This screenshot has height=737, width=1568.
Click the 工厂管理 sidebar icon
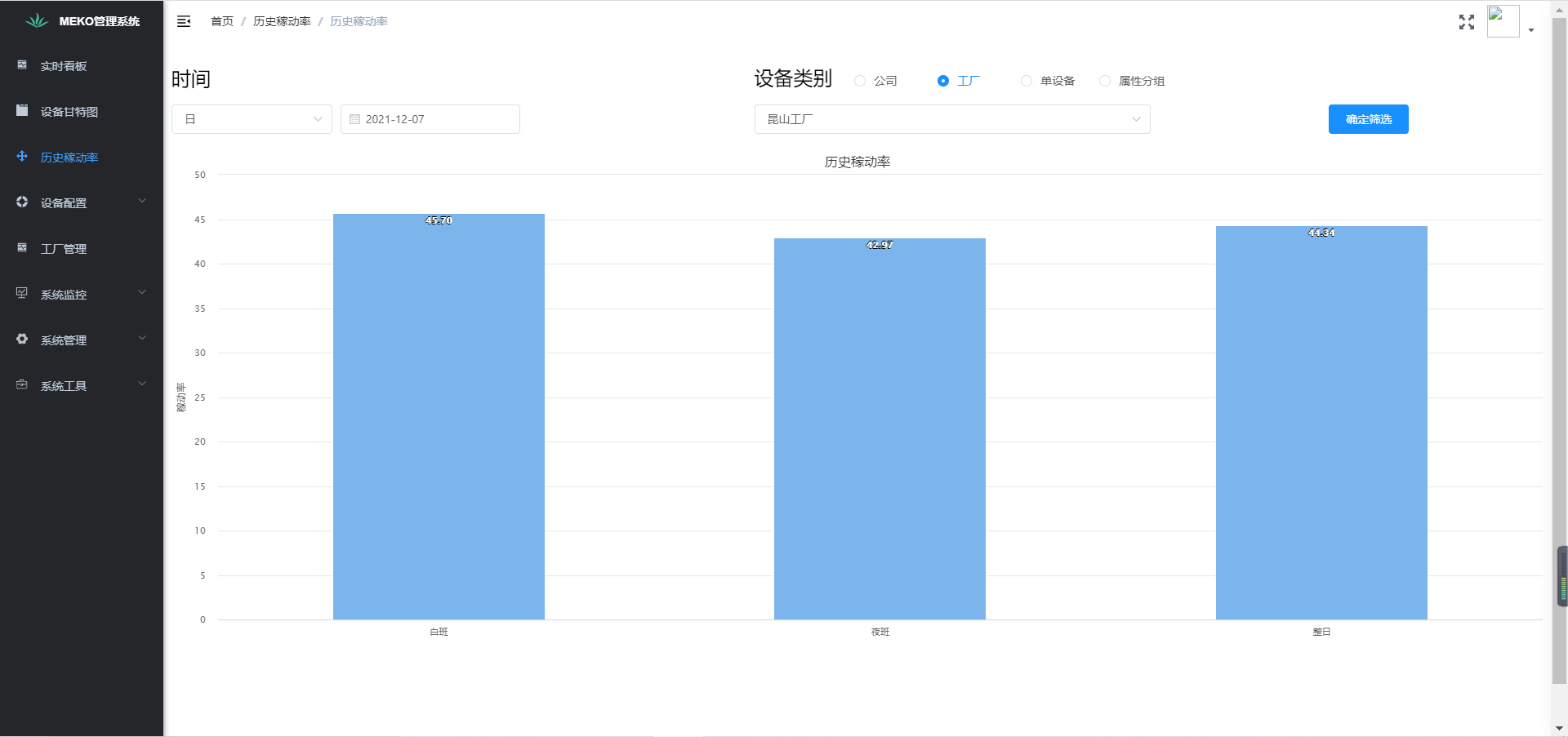22,248
